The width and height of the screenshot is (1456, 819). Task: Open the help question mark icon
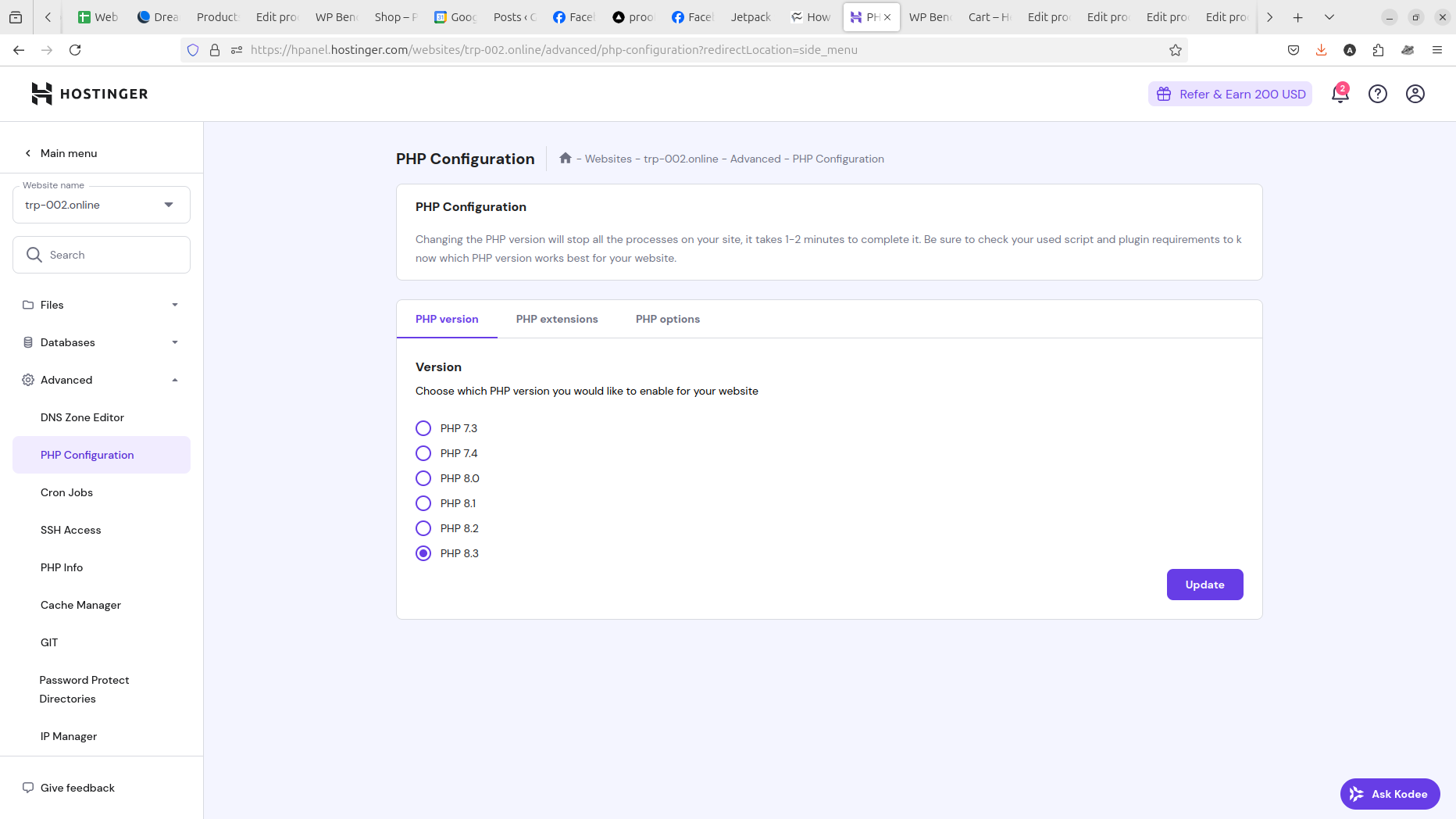1377,94
